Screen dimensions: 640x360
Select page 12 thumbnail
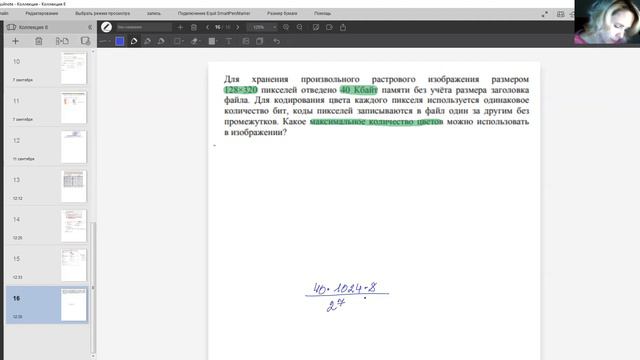(74, 147)
